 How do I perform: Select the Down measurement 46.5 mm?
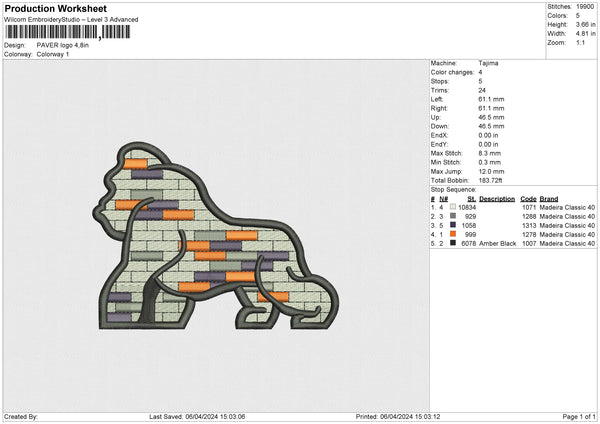click(x=491, y=126)
